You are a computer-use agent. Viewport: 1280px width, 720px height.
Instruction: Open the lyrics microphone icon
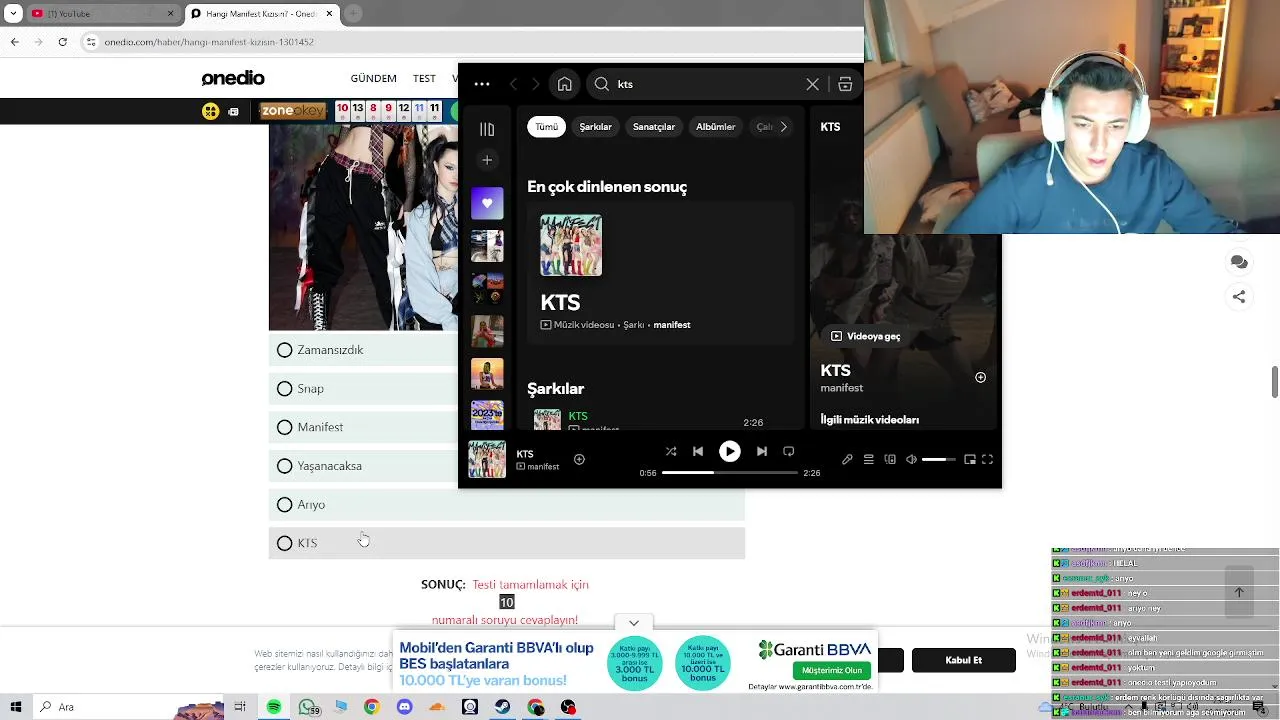coord(847,460)
